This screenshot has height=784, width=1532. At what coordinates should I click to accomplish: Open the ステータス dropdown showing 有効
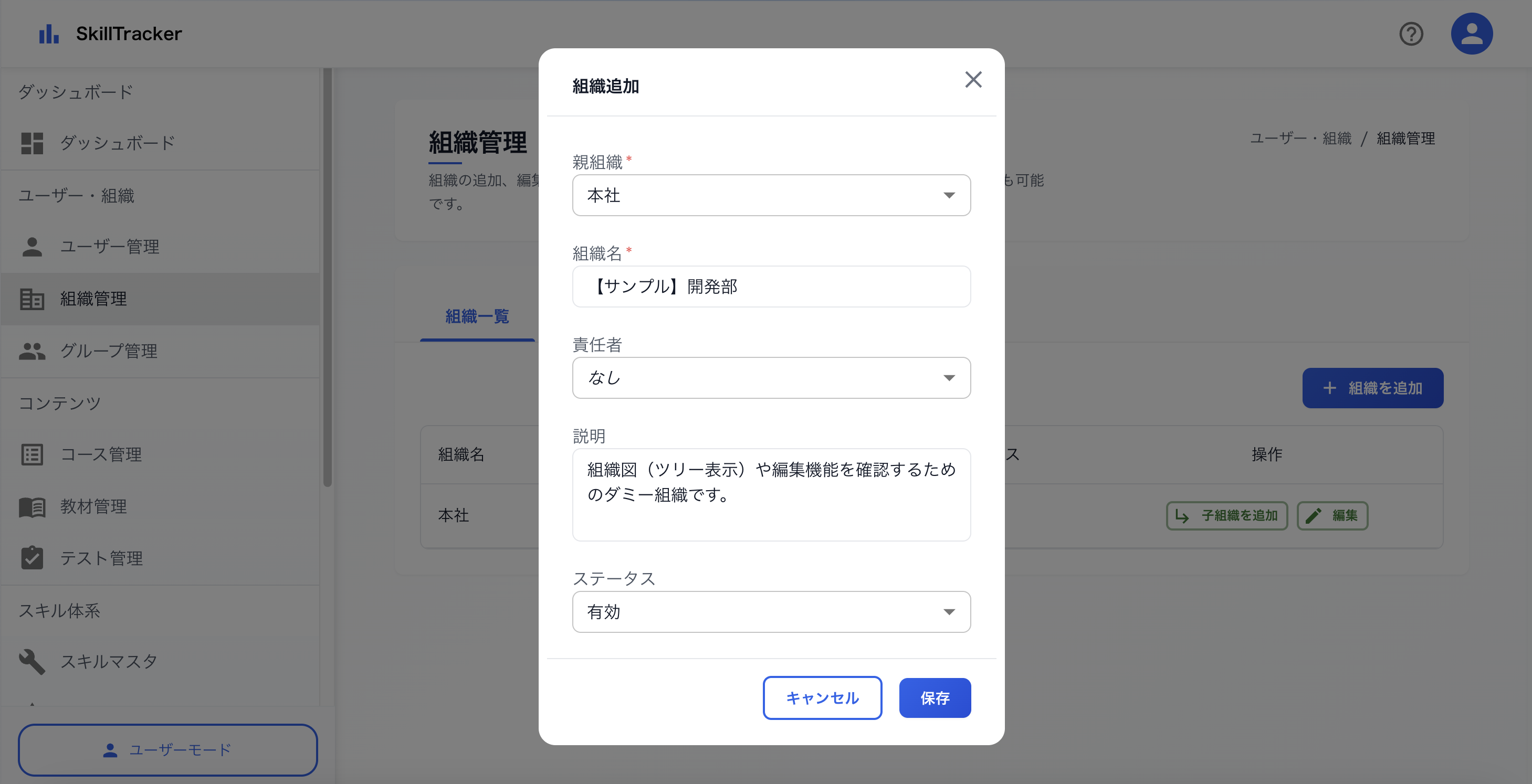pyautogui.click(x=771, y=612)
